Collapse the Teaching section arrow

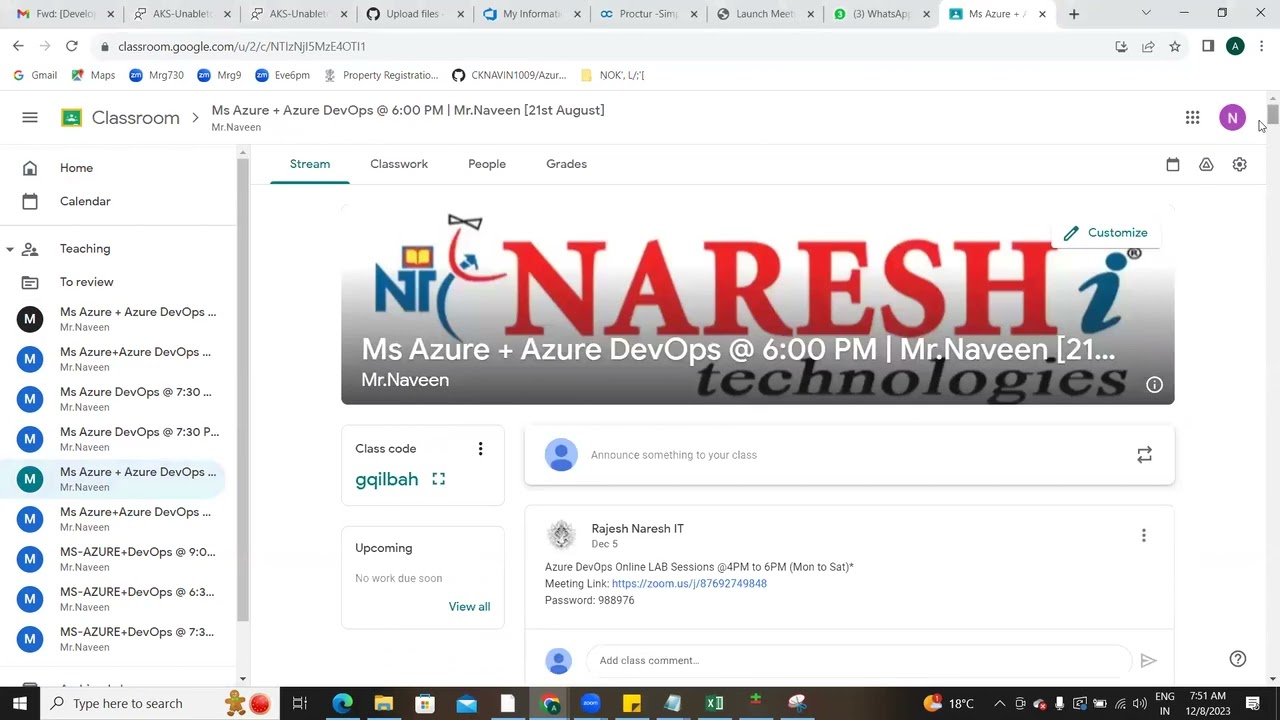tap(9, 249)
